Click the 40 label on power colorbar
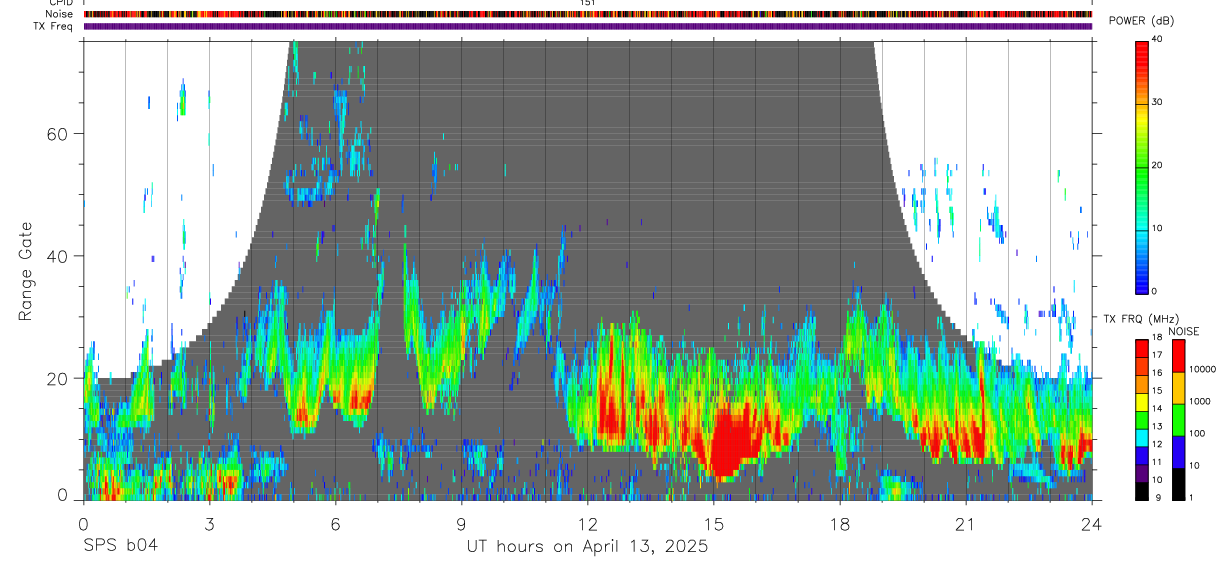Screen dimensions: 1228x567 coord(1157,39)
